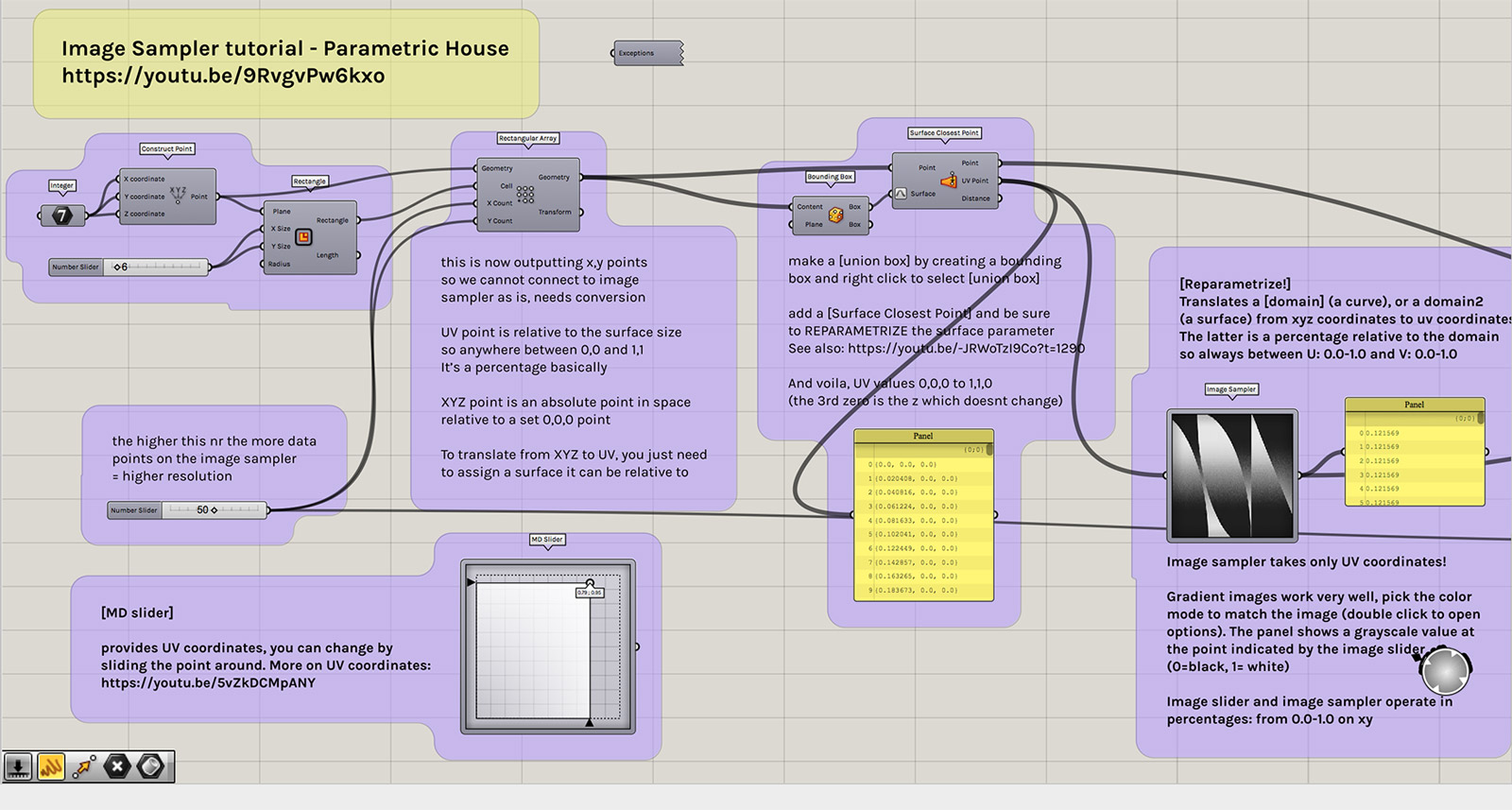Screen dimensions: 1512x810
Task: Select the Construct Point XYZ icon
Action: tap(178, 196)
